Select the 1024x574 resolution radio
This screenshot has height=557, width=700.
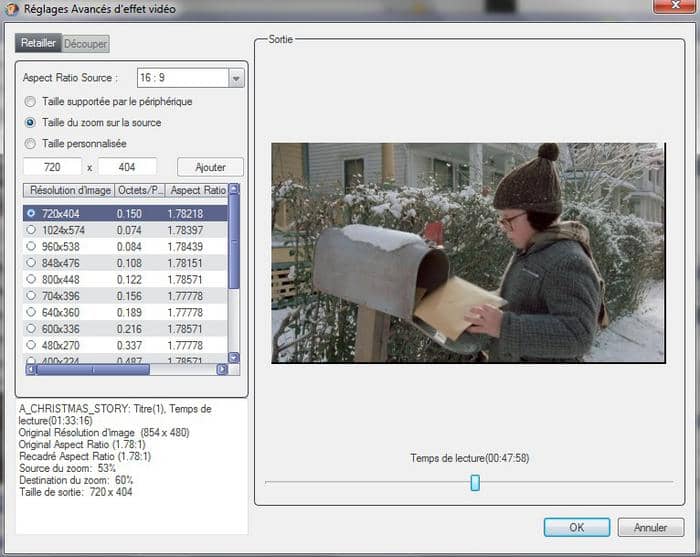31,230
